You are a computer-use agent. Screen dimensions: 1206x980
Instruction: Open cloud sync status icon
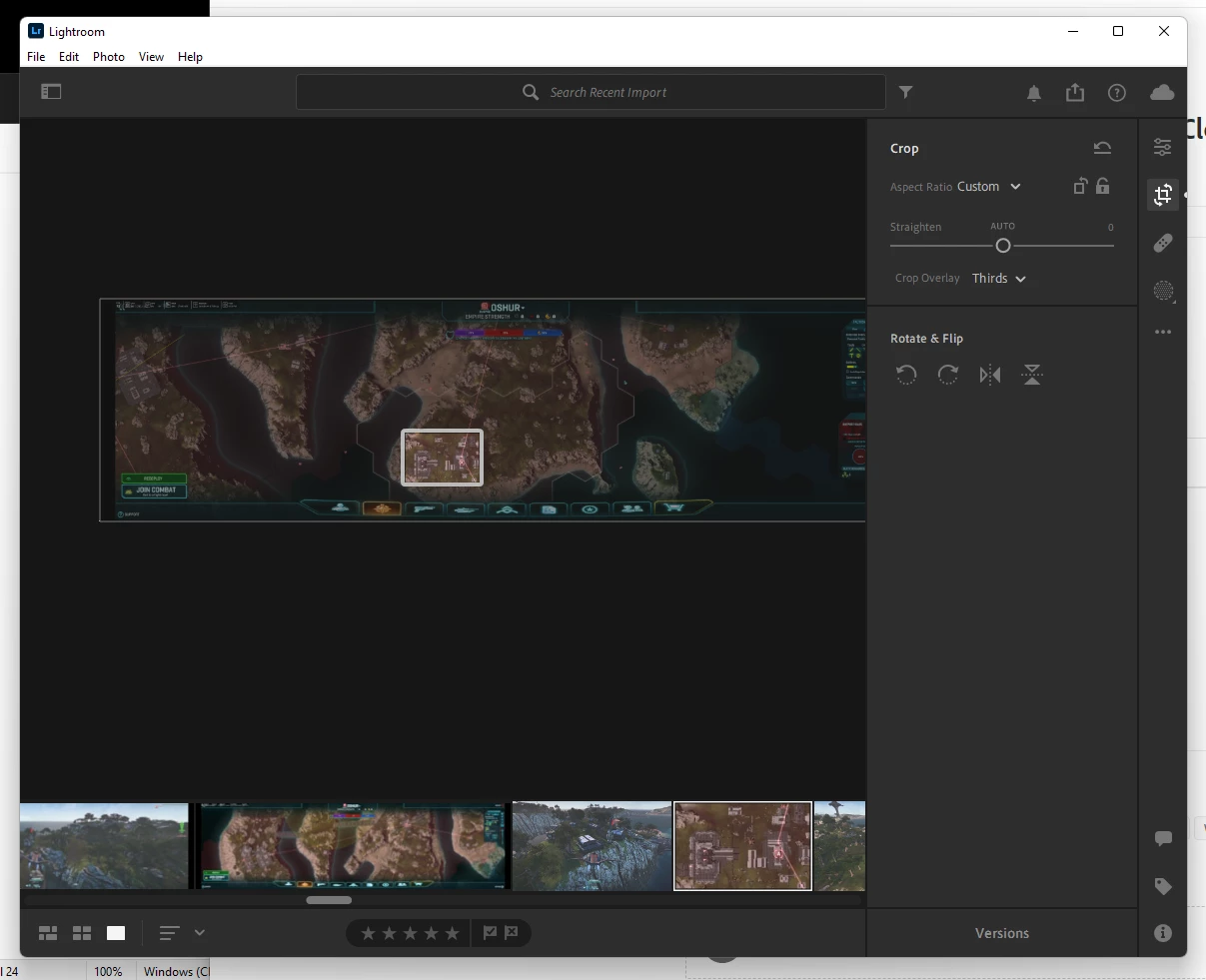point(1162,92)
